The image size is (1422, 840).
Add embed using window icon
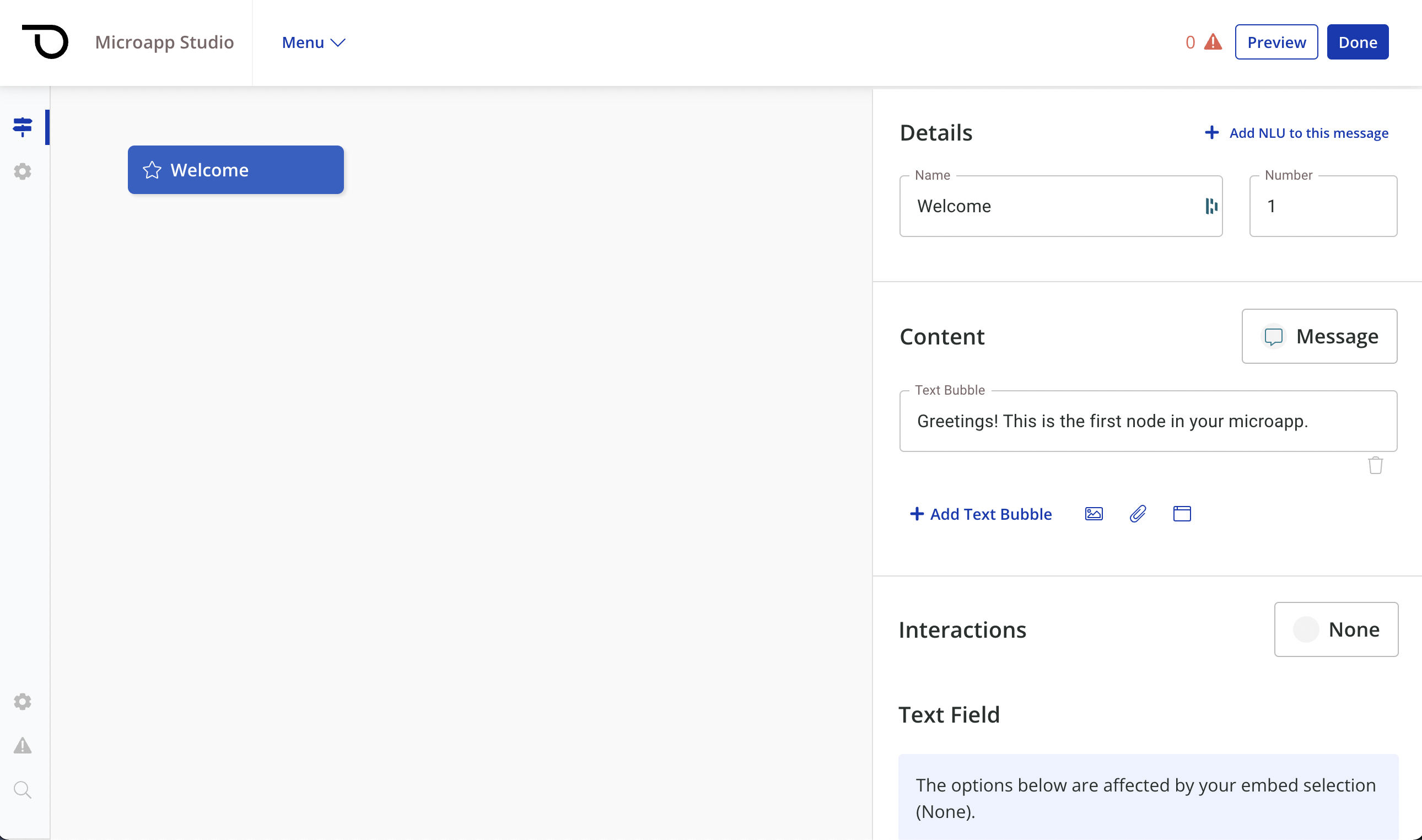(1182, 514)
